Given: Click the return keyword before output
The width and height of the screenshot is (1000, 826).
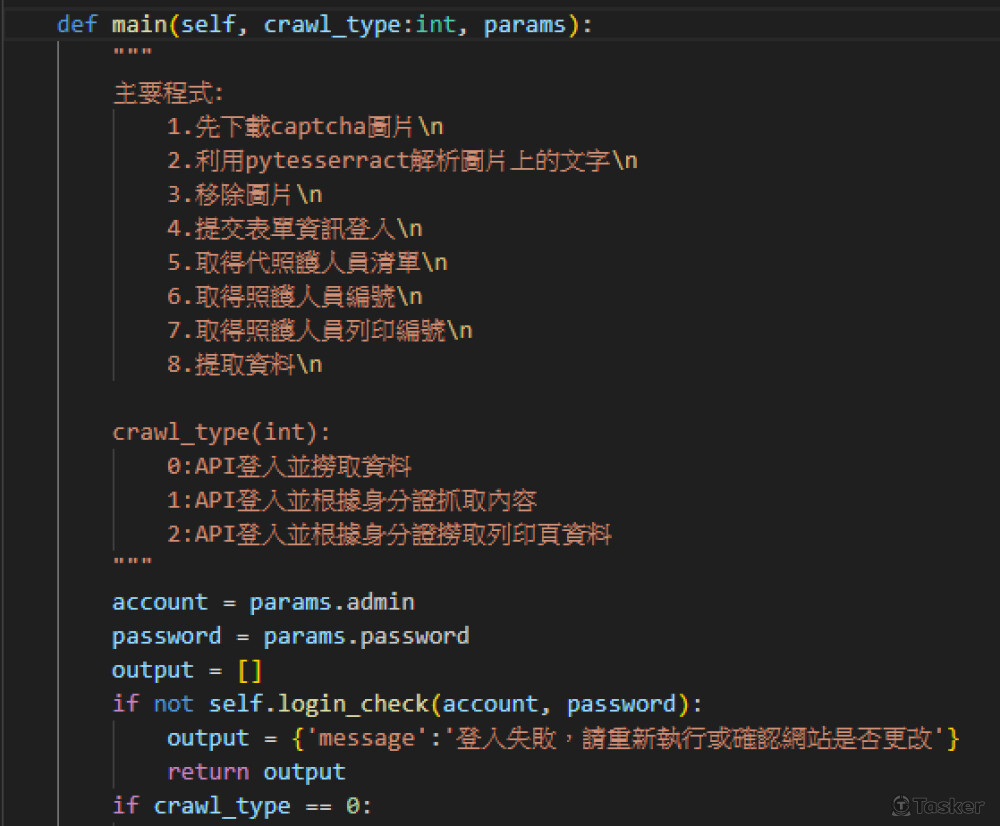Looking at the screenshot, I should (208, 772).
